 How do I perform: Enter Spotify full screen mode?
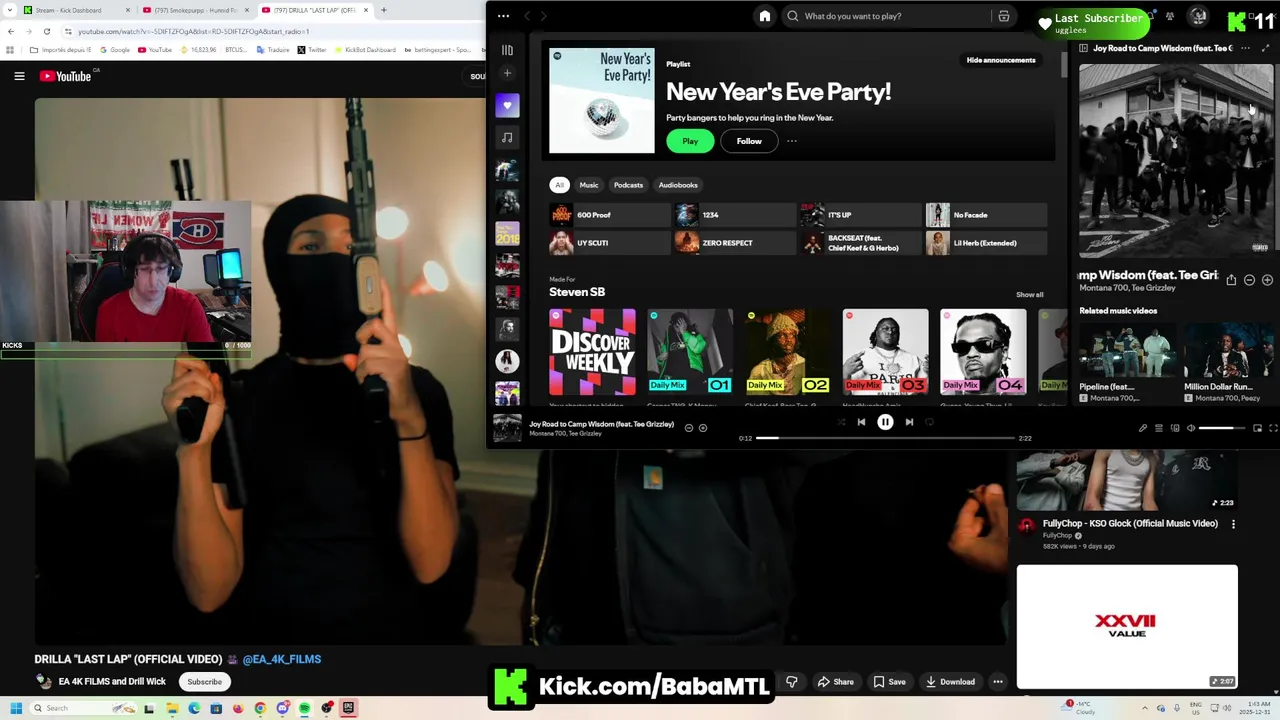click(1273, 428)
